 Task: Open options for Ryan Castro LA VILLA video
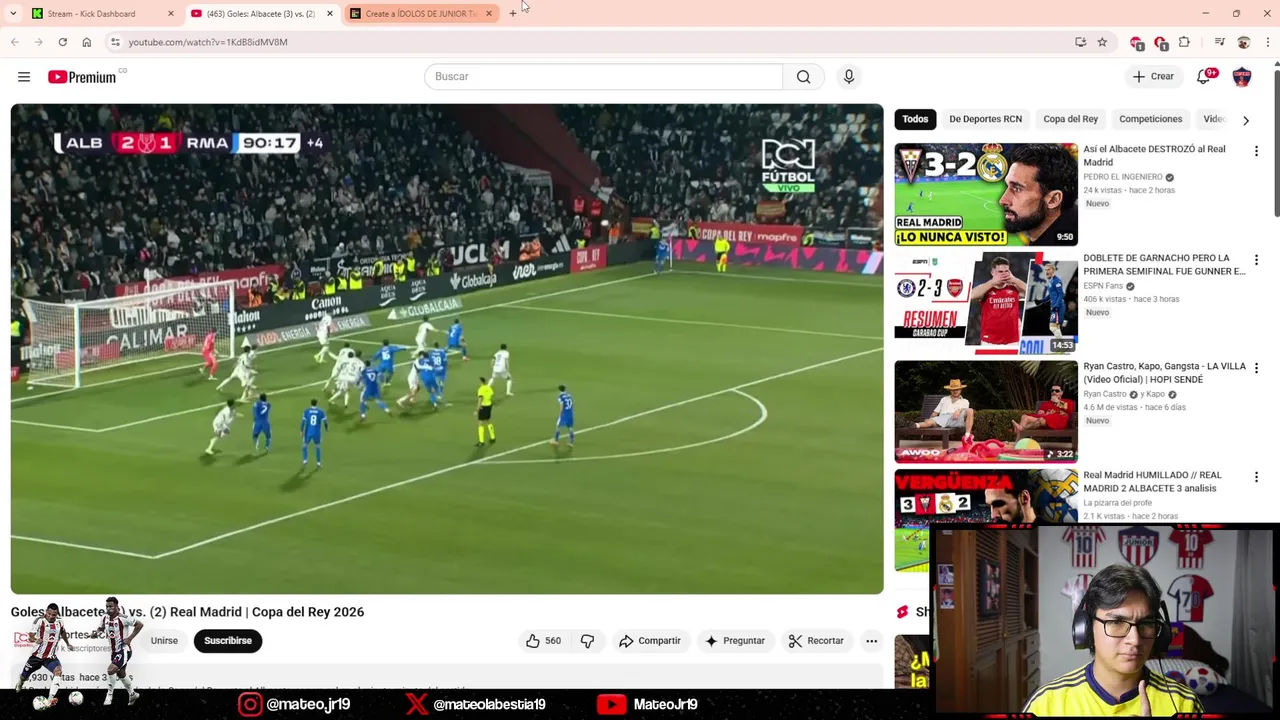coord(1256,368)
